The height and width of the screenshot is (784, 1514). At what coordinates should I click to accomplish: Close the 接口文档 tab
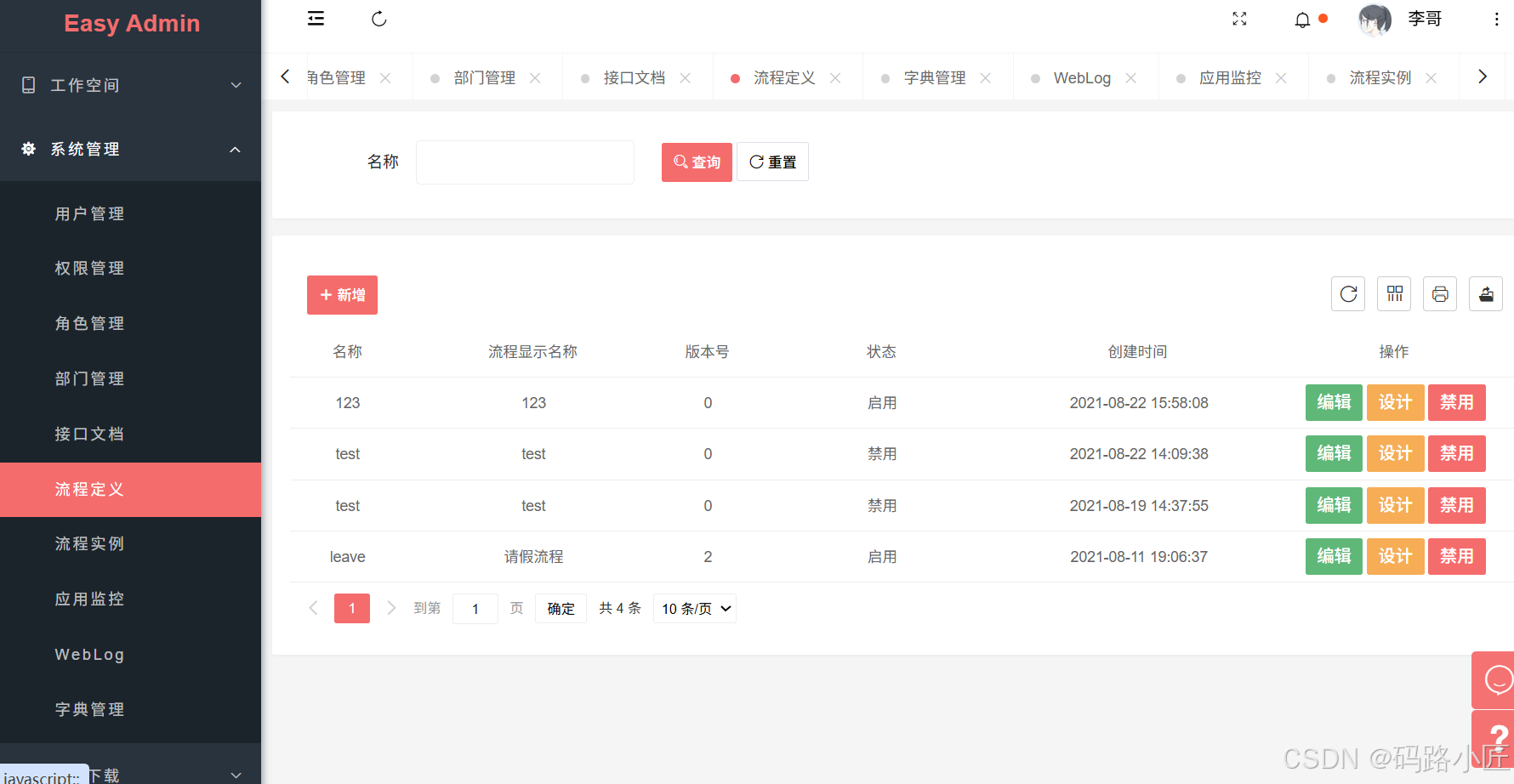pos(686,77)
